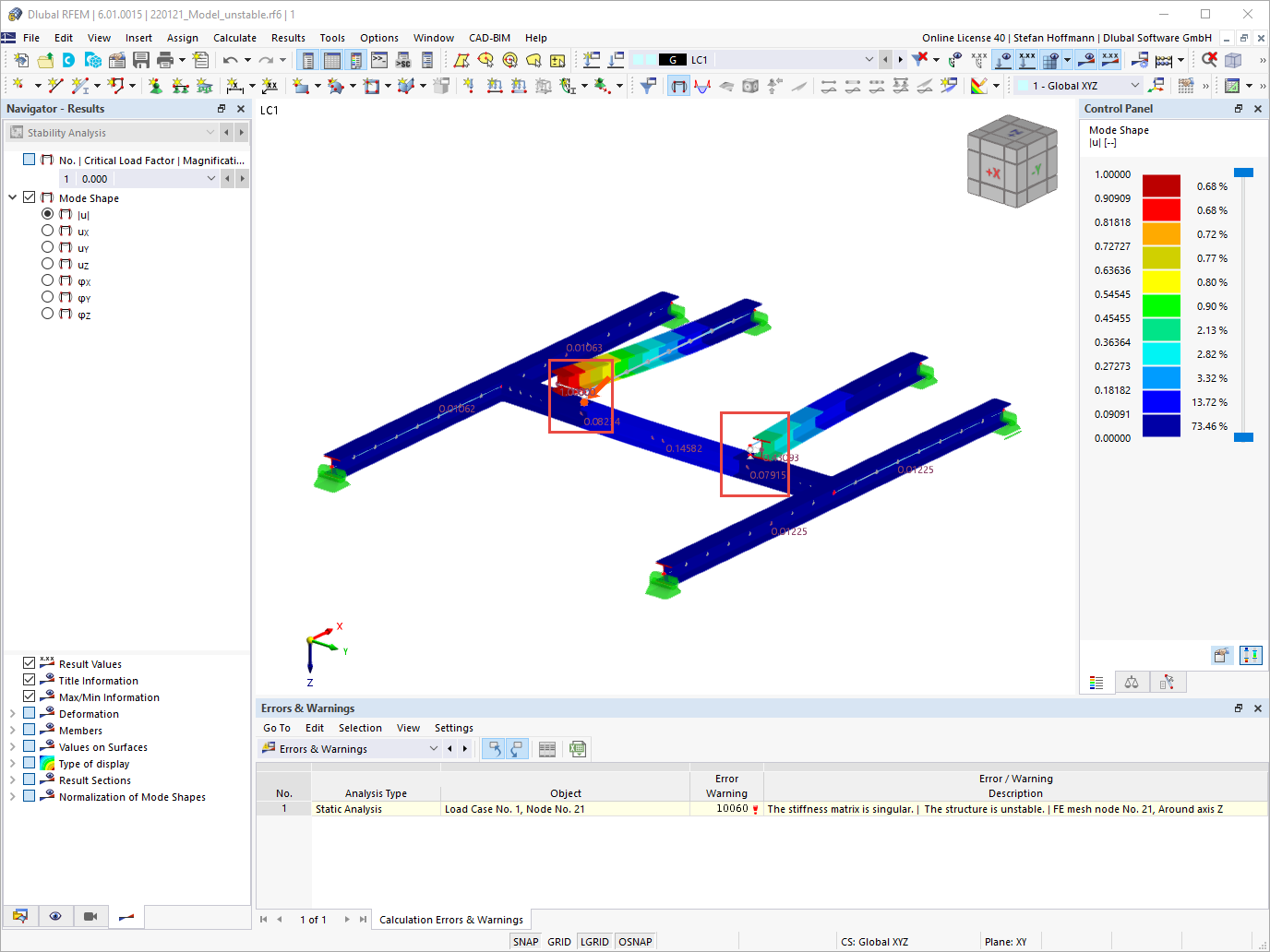Expand the Values on Surfaces node
The height and width of the screenshot is (952, 1270).
point(13,746)
